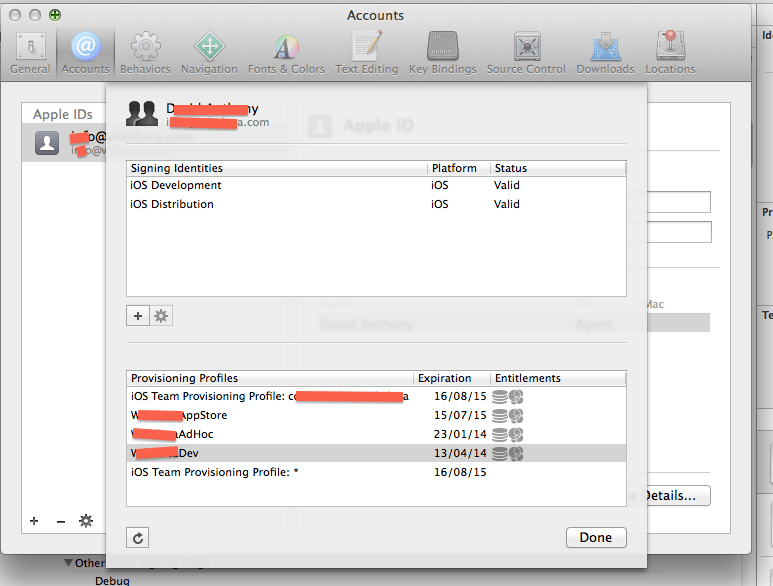The height and width of the screenshot is (586, 773).
Task: Open the Downloads preferences pane
Action: (605, 53)
